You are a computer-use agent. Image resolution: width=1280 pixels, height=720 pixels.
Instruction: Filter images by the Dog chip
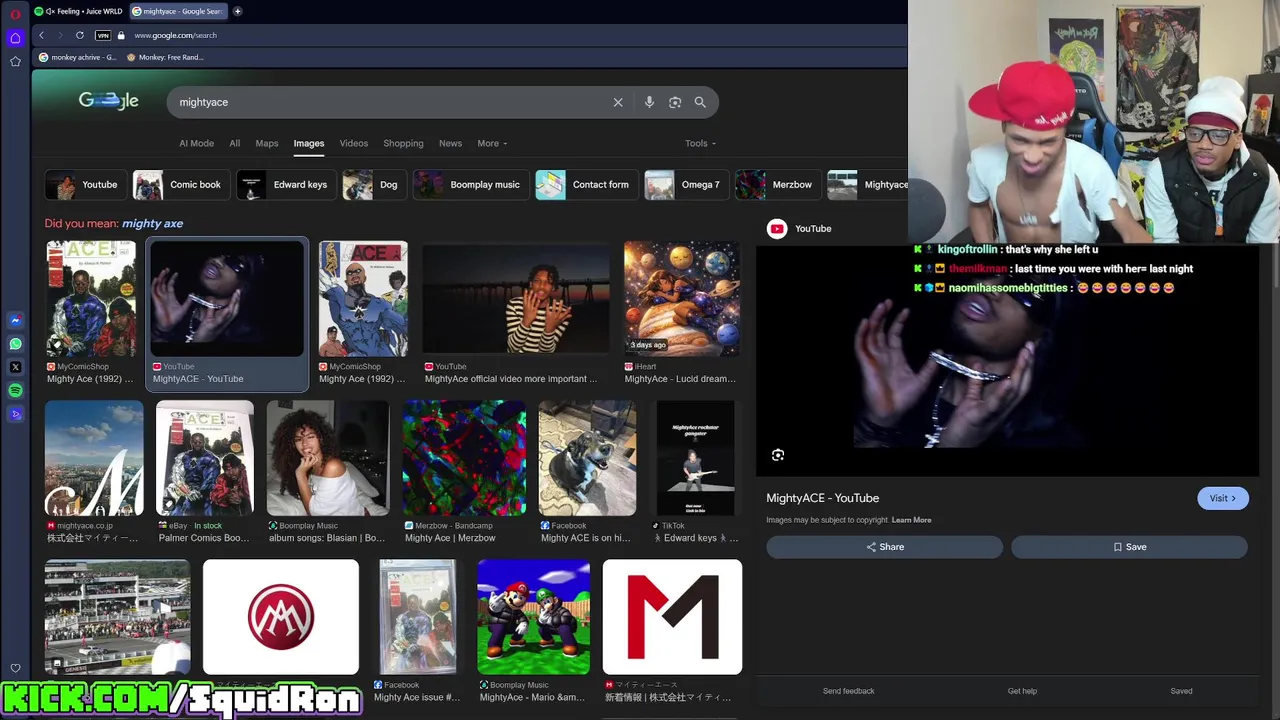pyautogui.click(x=373, y=184)
